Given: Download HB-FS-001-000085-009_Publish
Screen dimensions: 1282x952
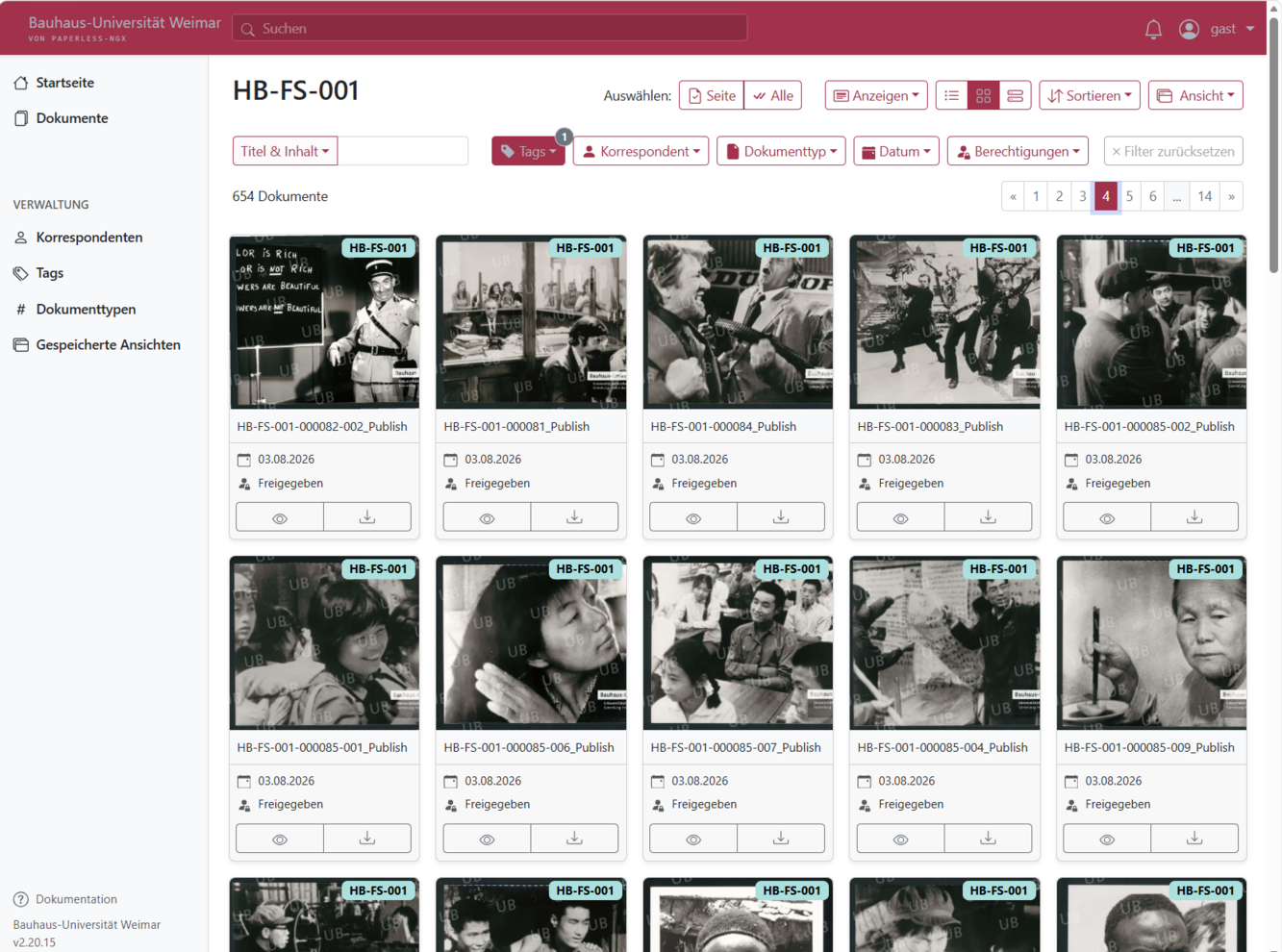Looking at the screenshot, I should click(1194, 839).
